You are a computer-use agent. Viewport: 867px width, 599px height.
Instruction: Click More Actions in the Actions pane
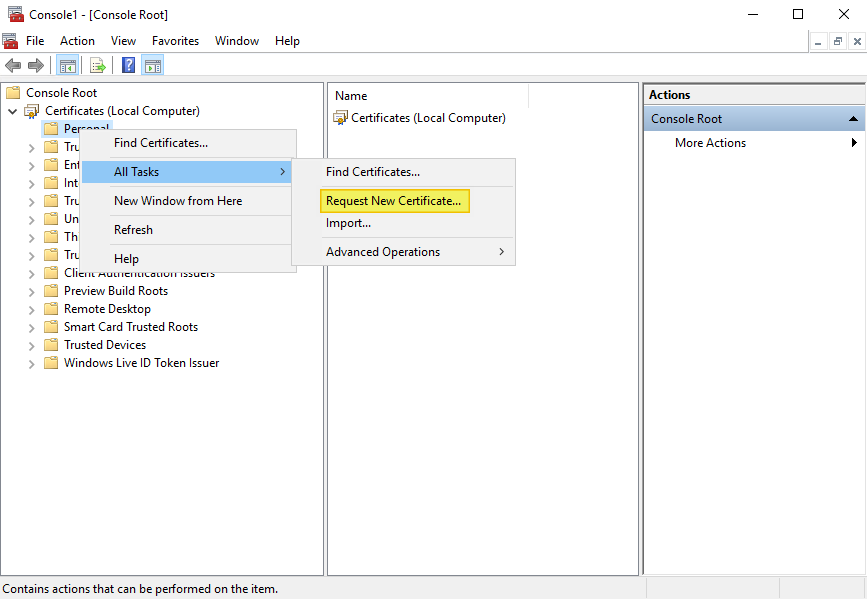point(710,143)
